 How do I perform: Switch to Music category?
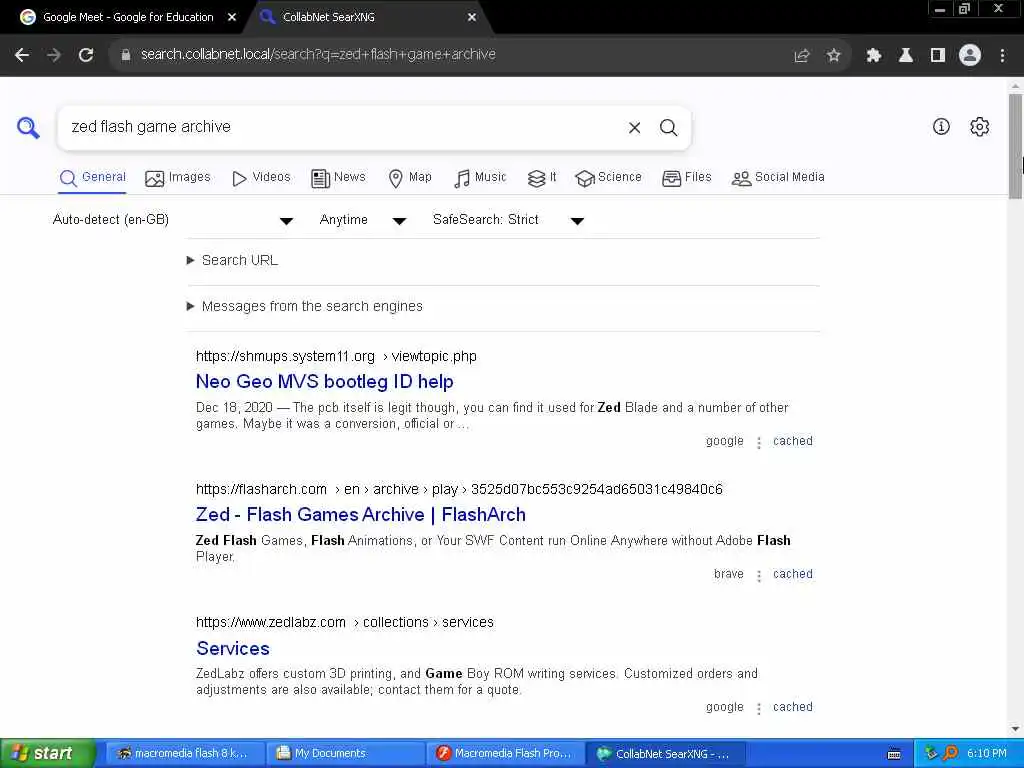coord(480,178)
